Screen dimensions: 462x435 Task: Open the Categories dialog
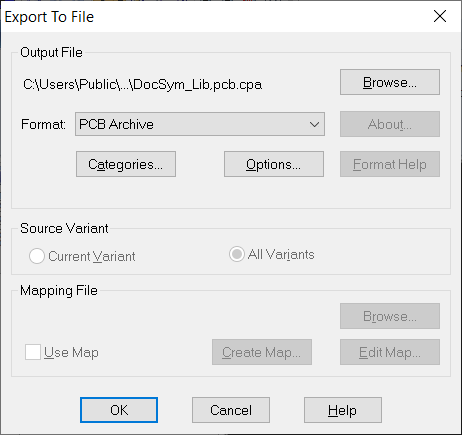126,164
